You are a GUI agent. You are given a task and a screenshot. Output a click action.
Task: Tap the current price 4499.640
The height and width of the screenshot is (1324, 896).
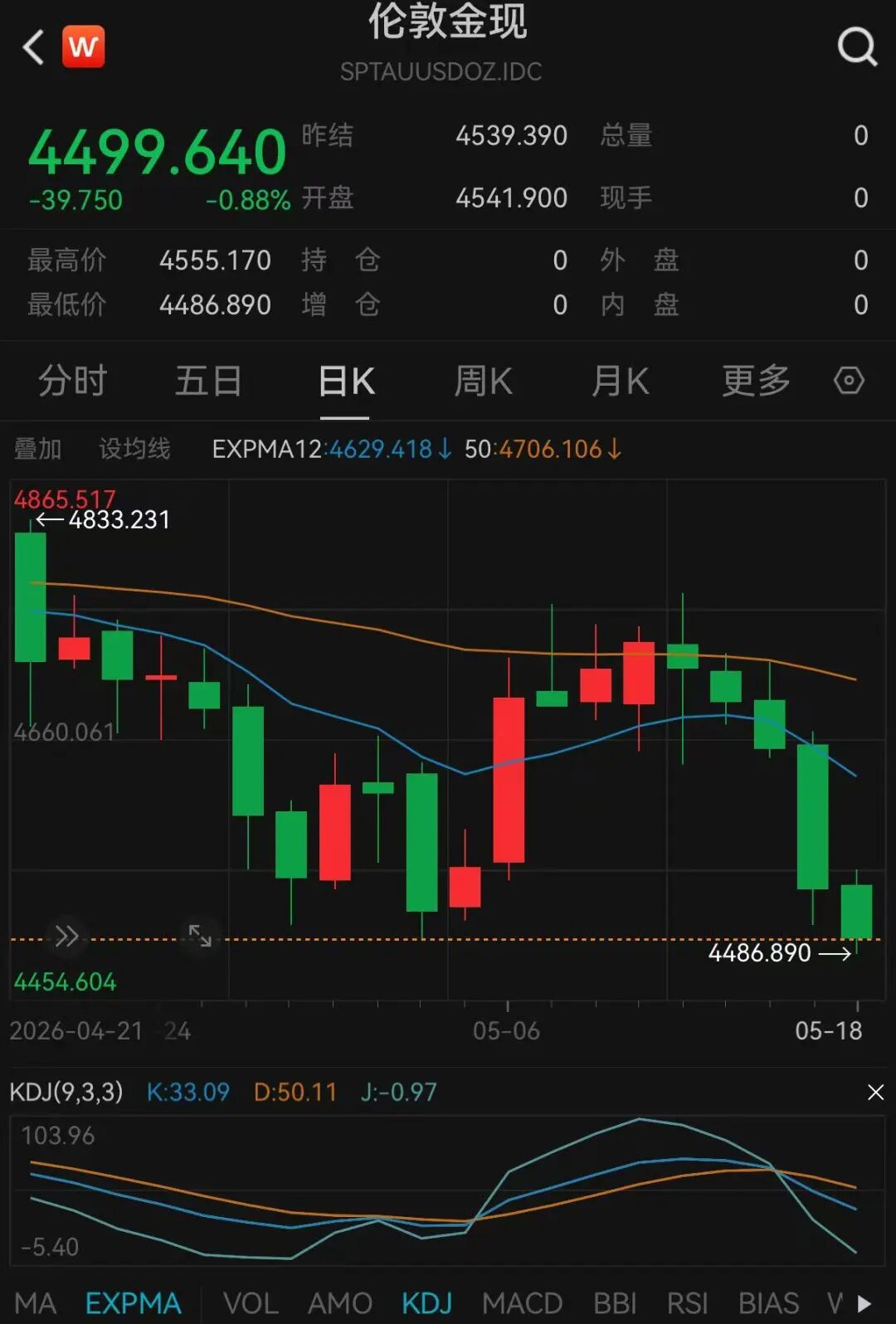[x=158, y=153]
